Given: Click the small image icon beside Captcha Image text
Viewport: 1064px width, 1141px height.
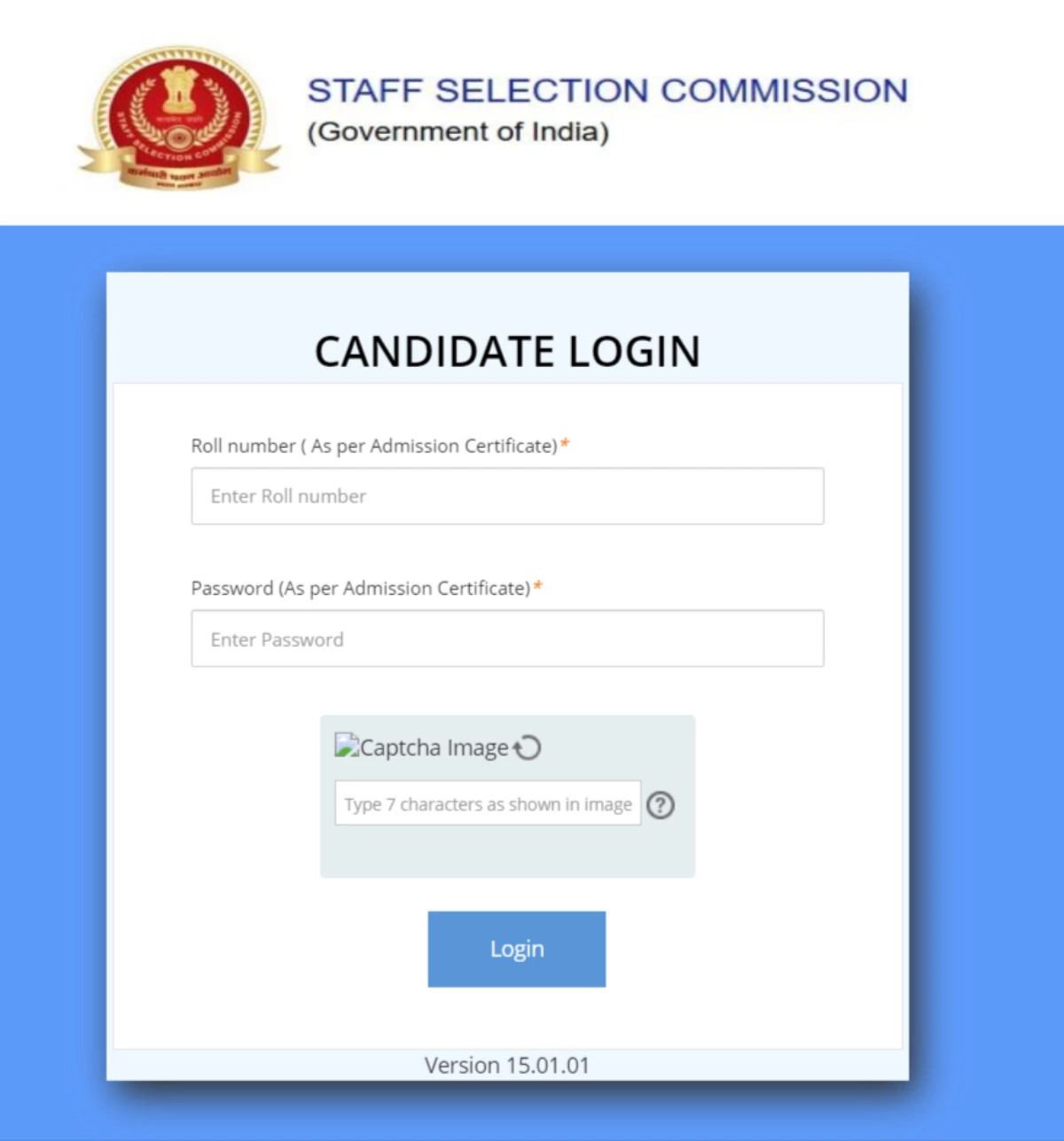Looking at the screenshot, I should (346, 746).
